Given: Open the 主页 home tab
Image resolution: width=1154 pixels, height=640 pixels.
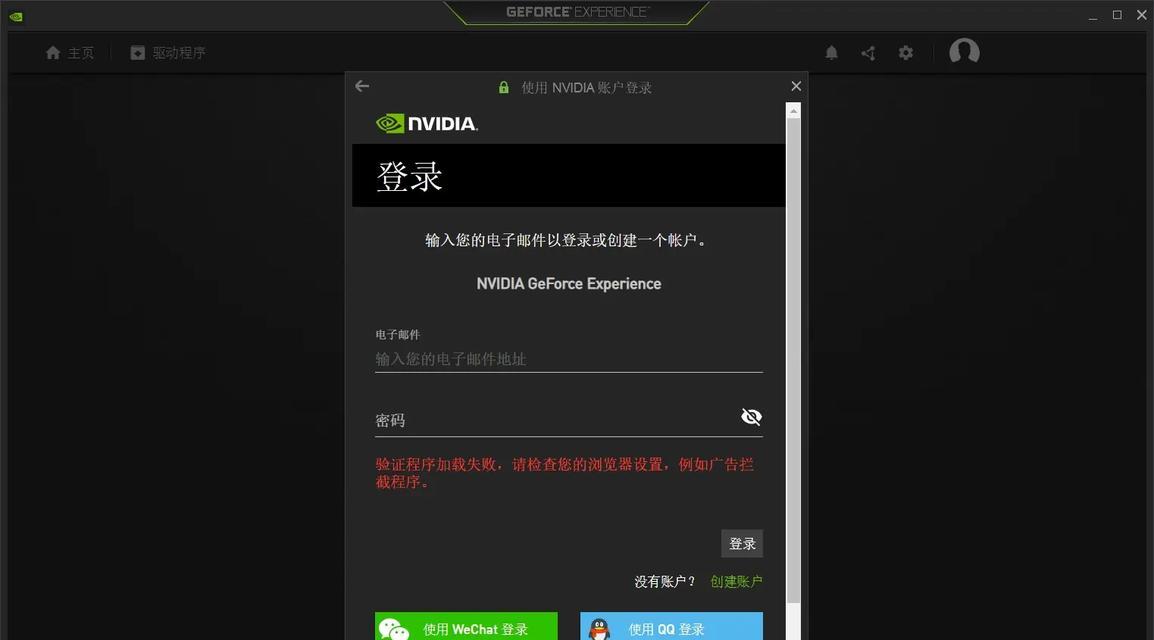Looking at the screenshot, I should tap(70, 53).
